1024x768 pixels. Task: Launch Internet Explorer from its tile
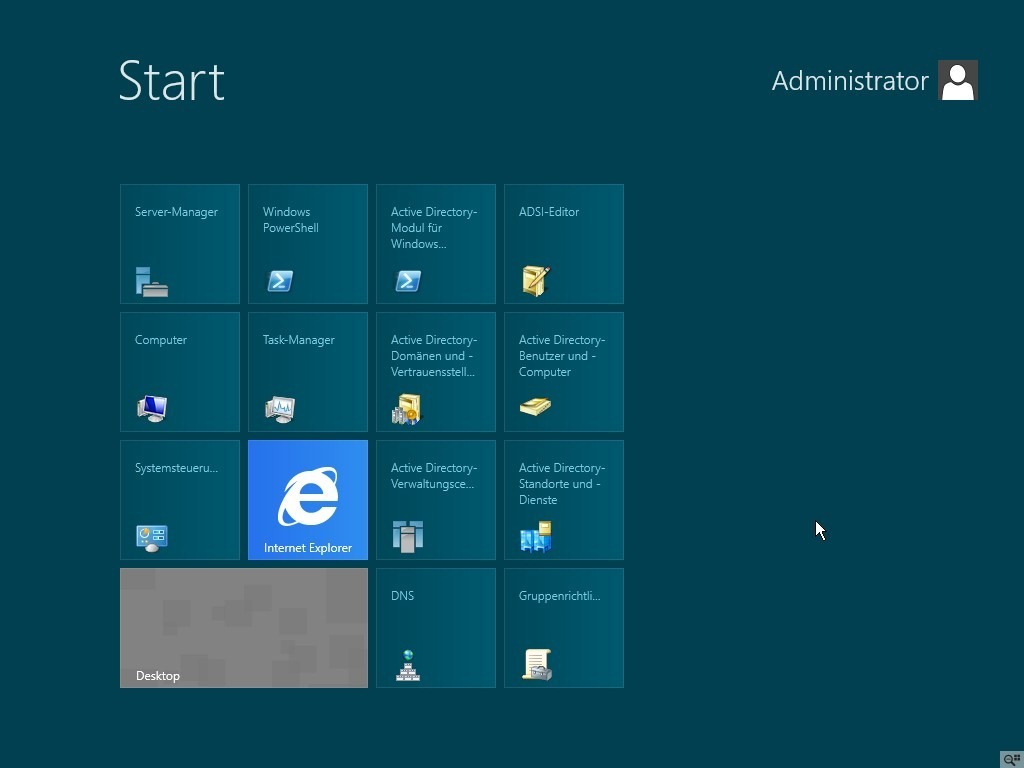pyautogui.click(x=308, y=500)
